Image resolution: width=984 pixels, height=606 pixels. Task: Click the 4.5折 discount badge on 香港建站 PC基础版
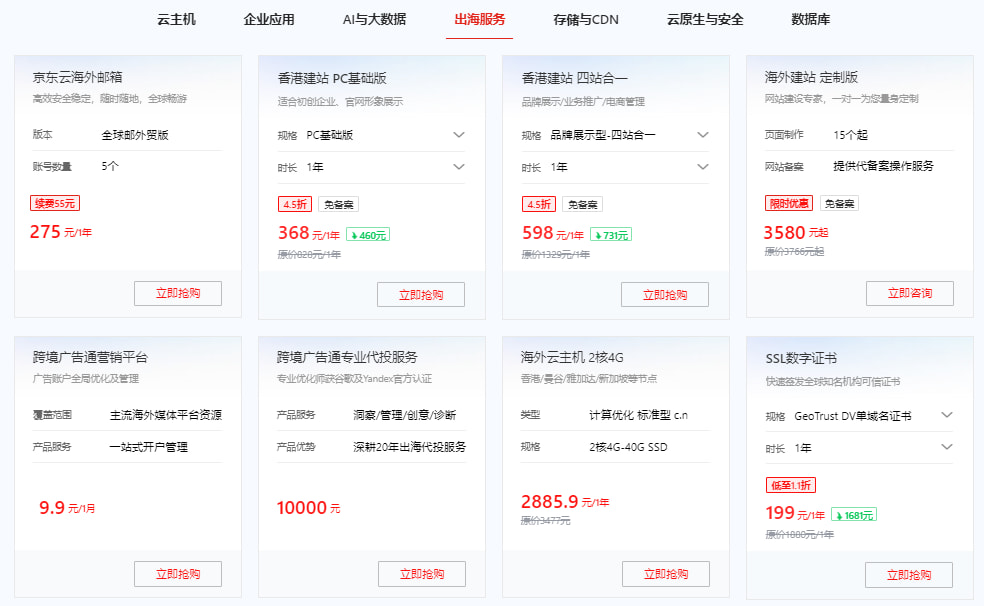[293, 204]
